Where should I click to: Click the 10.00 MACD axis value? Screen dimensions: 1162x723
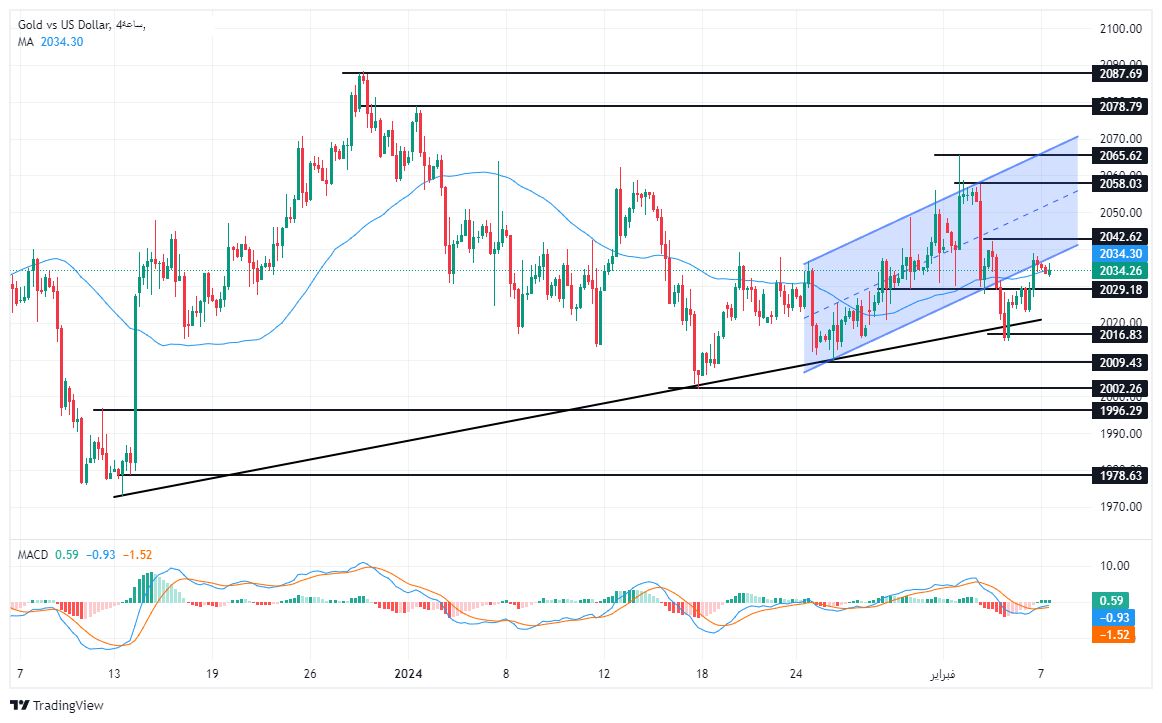click(x=1115, y=566)
